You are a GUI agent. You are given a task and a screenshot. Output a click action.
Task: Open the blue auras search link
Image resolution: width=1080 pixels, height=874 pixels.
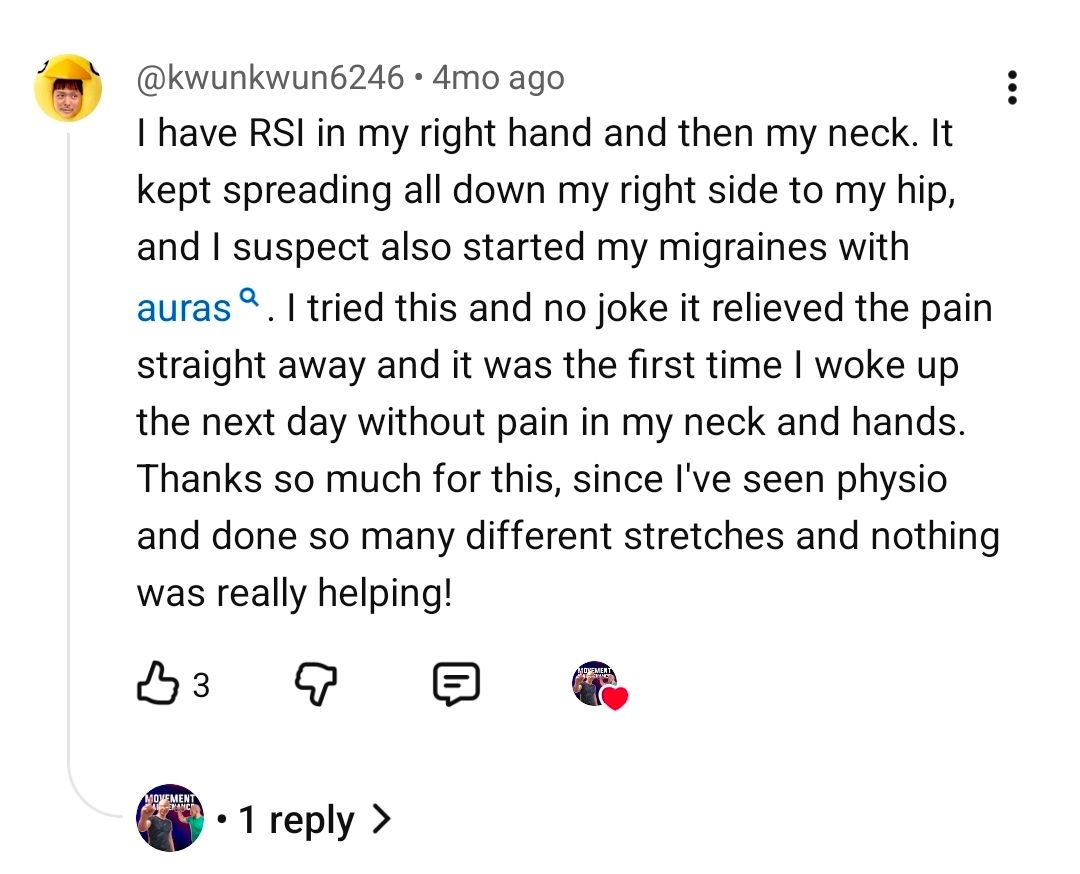tap(183, 309)
